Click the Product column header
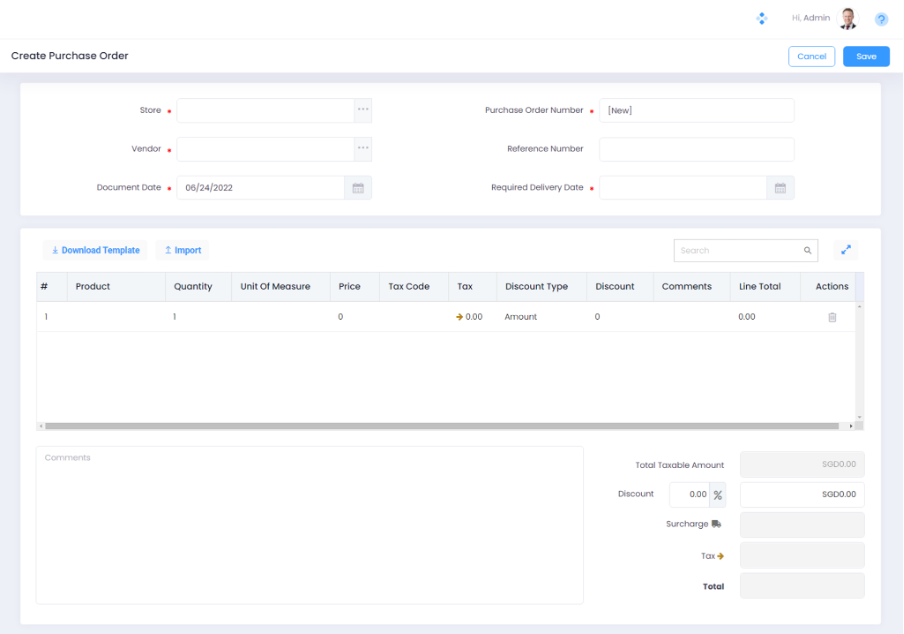The height and width of the screenshot is (634, 904). pyautogui.click(x=93, y=286)
